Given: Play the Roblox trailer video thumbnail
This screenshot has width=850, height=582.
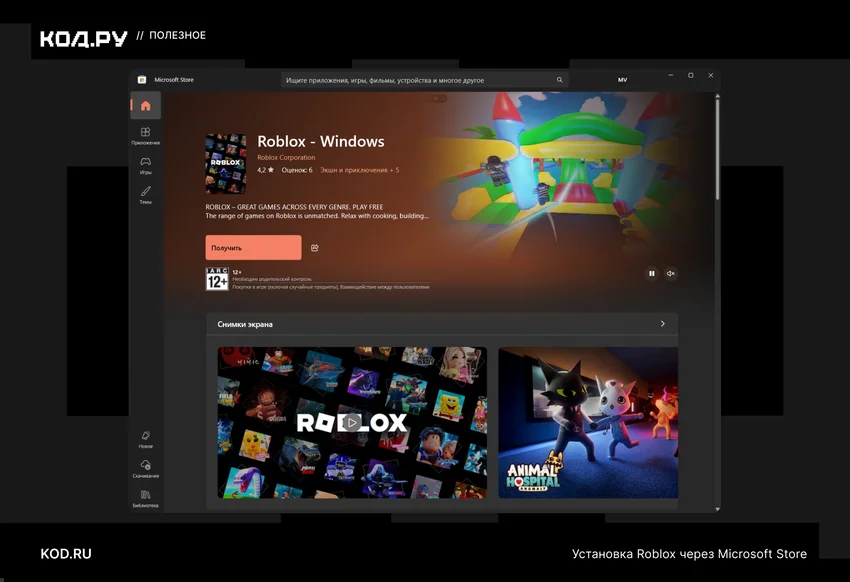Looking at the screenshot, I should (x=352, y=422).
